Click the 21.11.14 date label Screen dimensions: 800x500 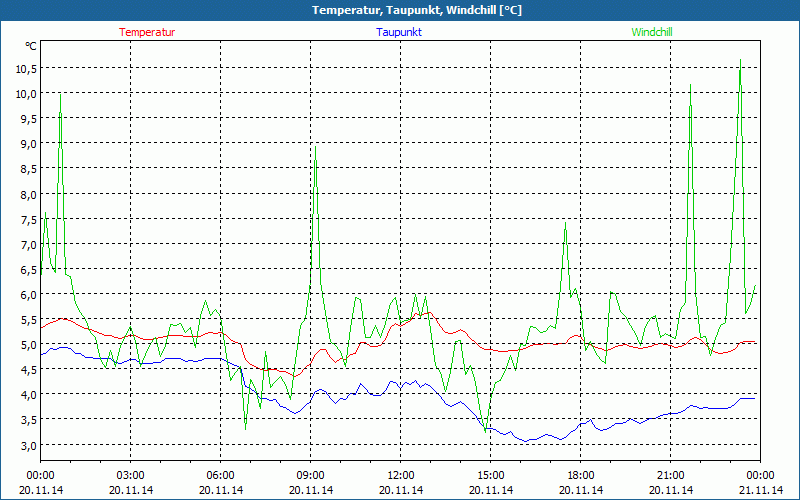760,490
